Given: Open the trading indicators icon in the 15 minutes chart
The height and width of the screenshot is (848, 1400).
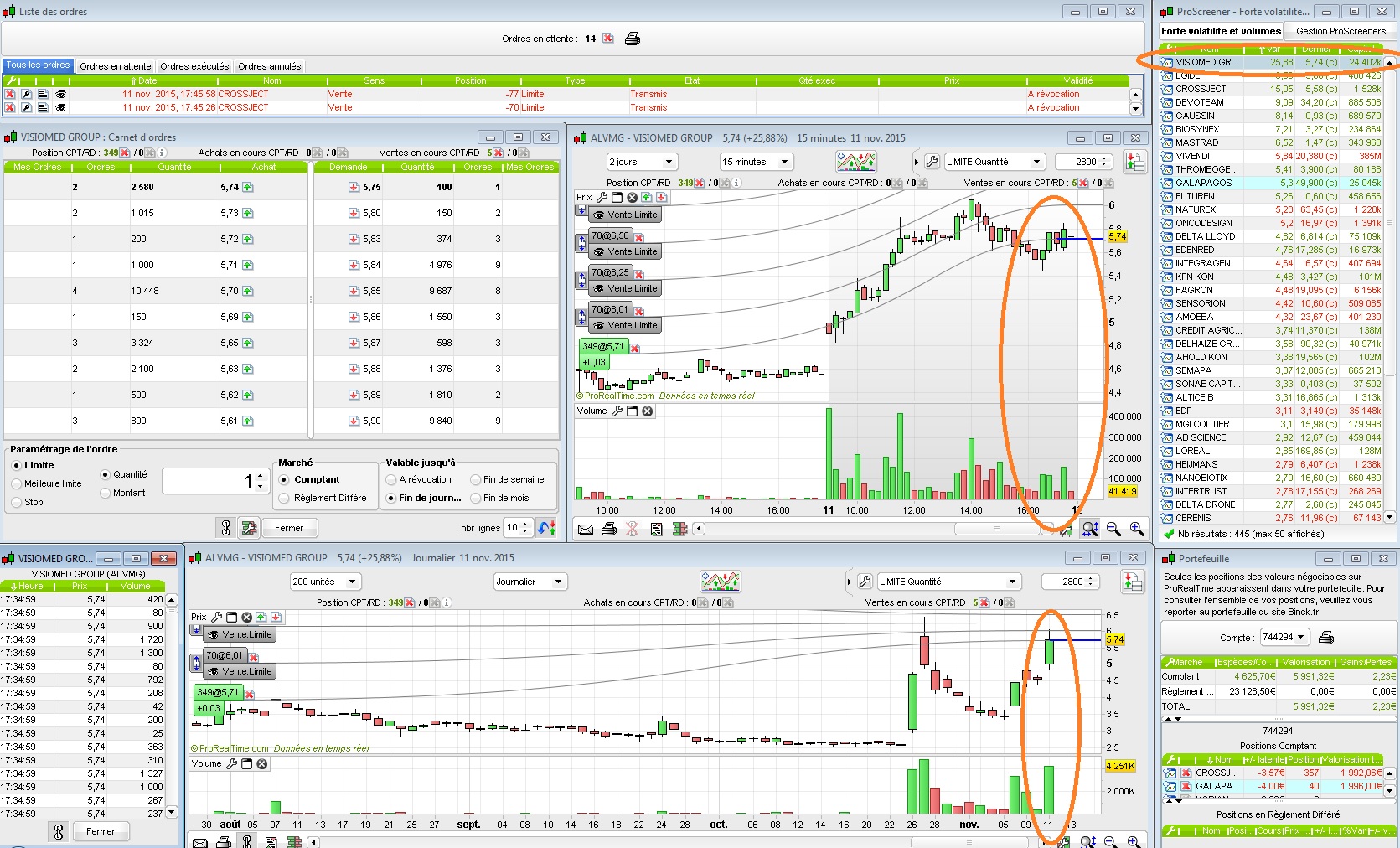Looking at the screenshot, I should 856,162.
